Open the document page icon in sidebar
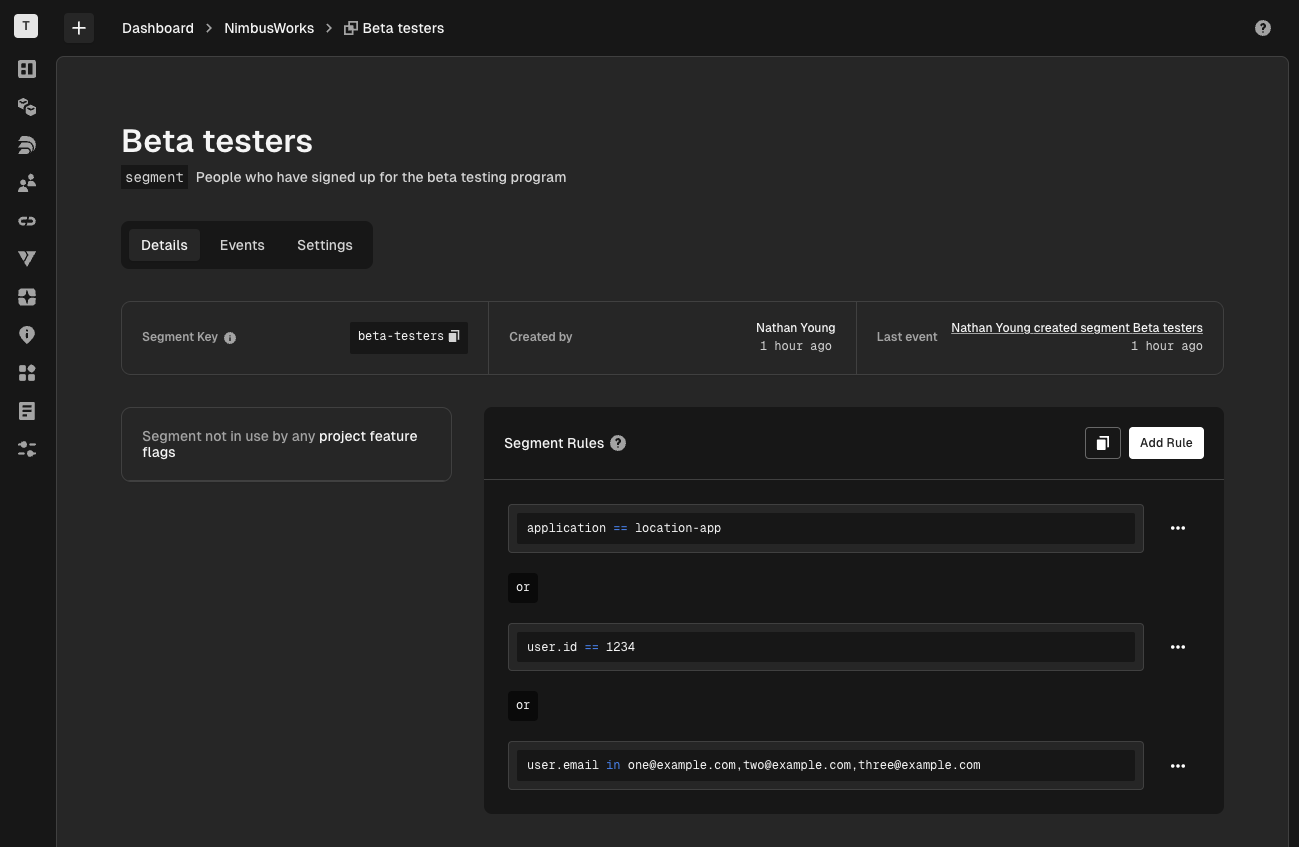This screenshot has width=1299, height=847. click(x=27, y=411)
